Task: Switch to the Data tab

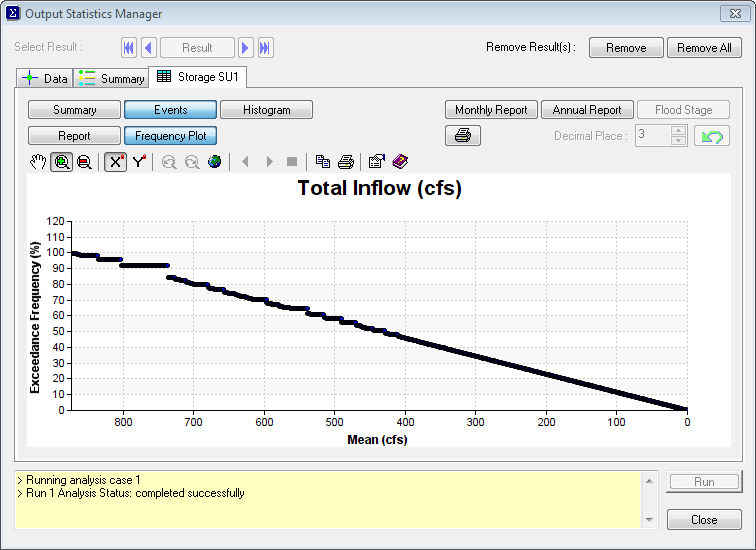Action: [x=45, y=79]
